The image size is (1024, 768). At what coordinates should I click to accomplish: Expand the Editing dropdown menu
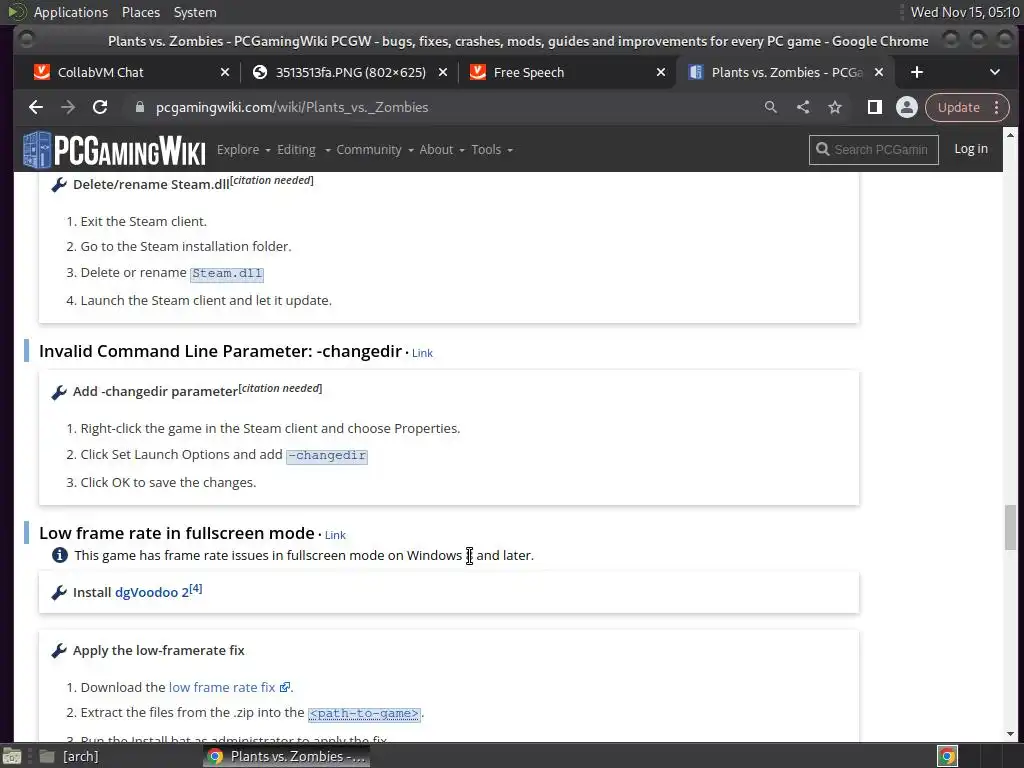pos(303,150)
